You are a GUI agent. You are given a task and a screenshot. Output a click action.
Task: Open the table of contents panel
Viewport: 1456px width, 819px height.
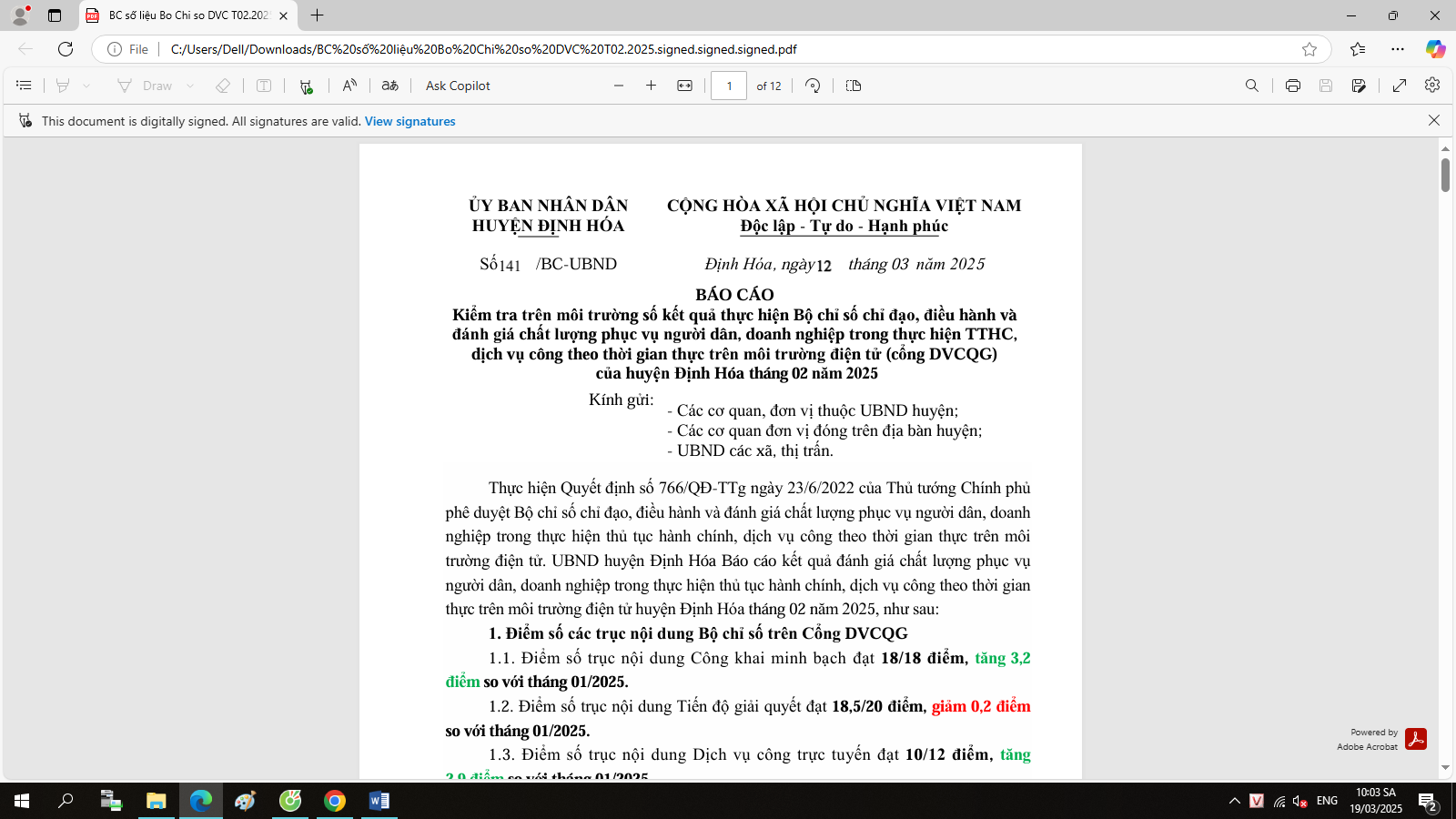click(x=25, y=86)
